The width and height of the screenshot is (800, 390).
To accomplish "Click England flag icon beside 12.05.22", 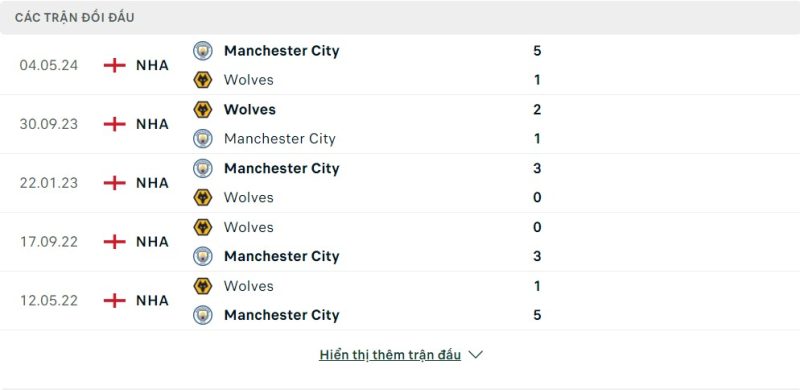I will [114, 300].
